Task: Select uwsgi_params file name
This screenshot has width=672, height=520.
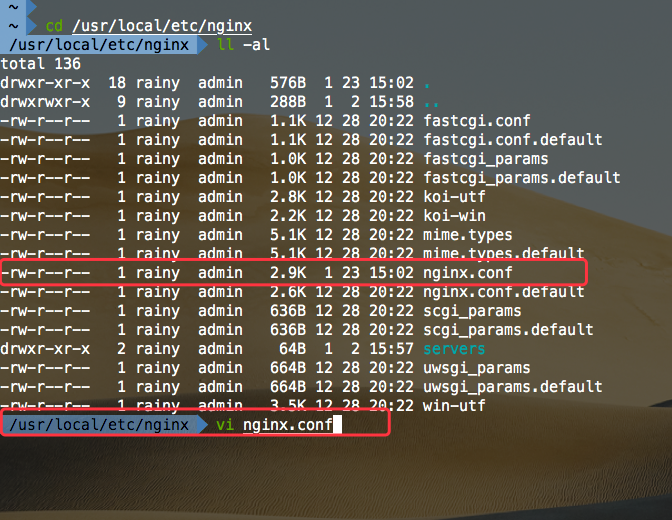Action: (477, 368)
